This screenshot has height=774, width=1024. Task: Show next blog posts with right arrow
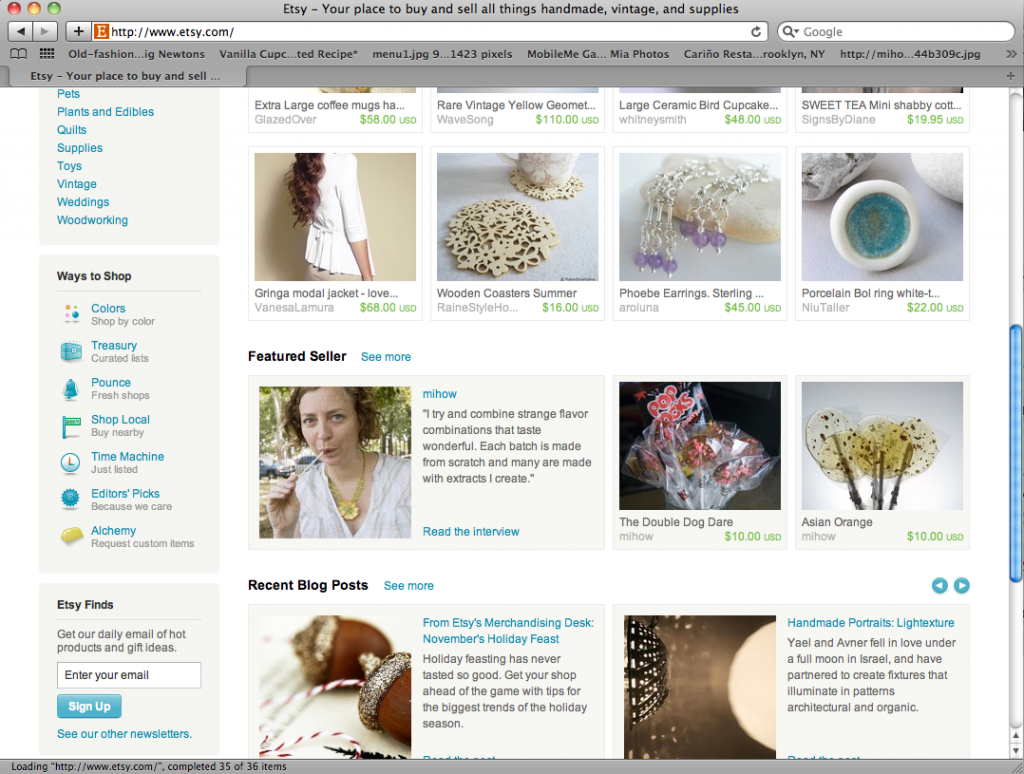coord(961,585)
